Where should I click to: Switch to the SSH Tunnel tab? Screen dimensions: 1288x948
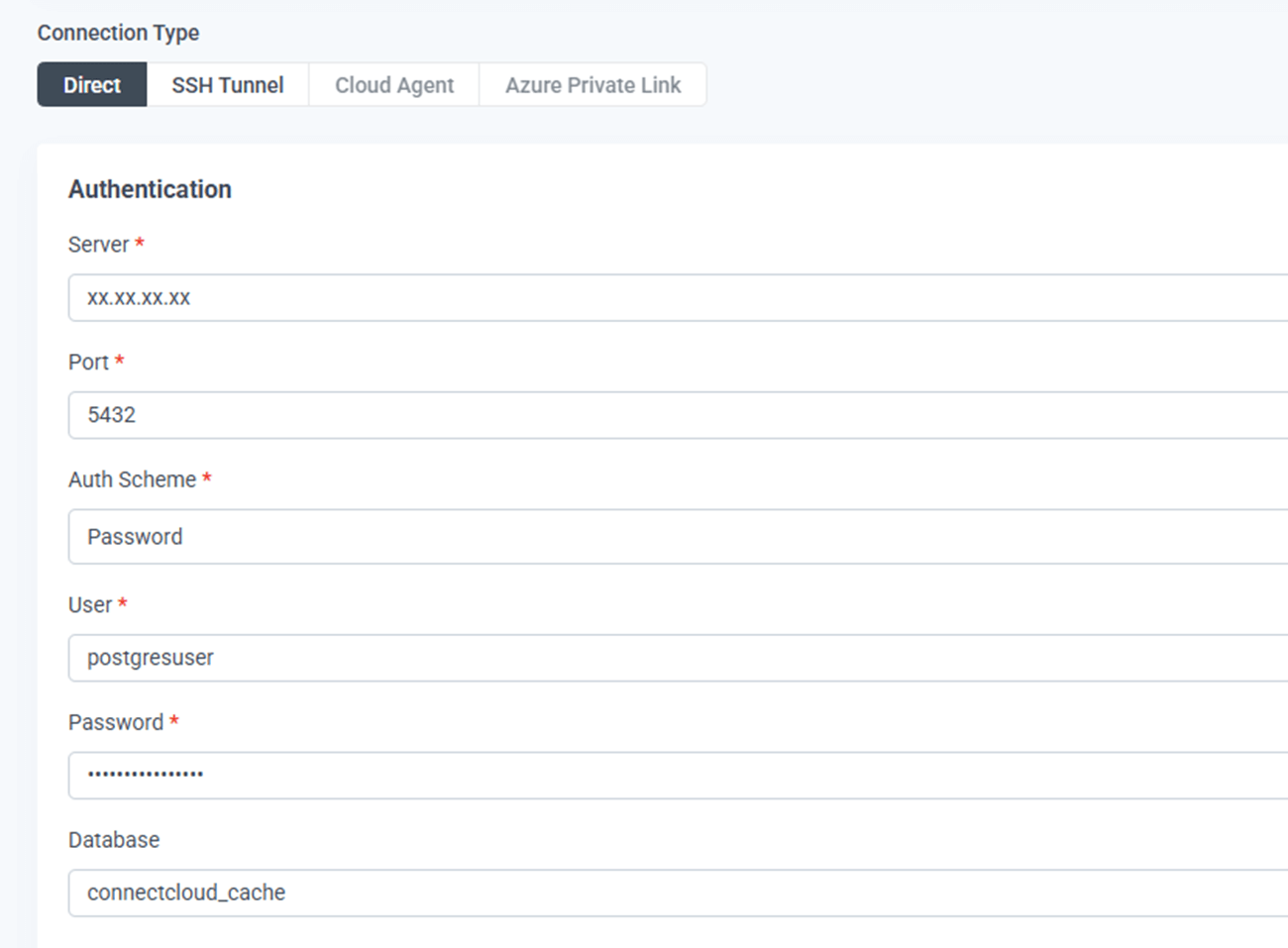[x=227, y=85]
